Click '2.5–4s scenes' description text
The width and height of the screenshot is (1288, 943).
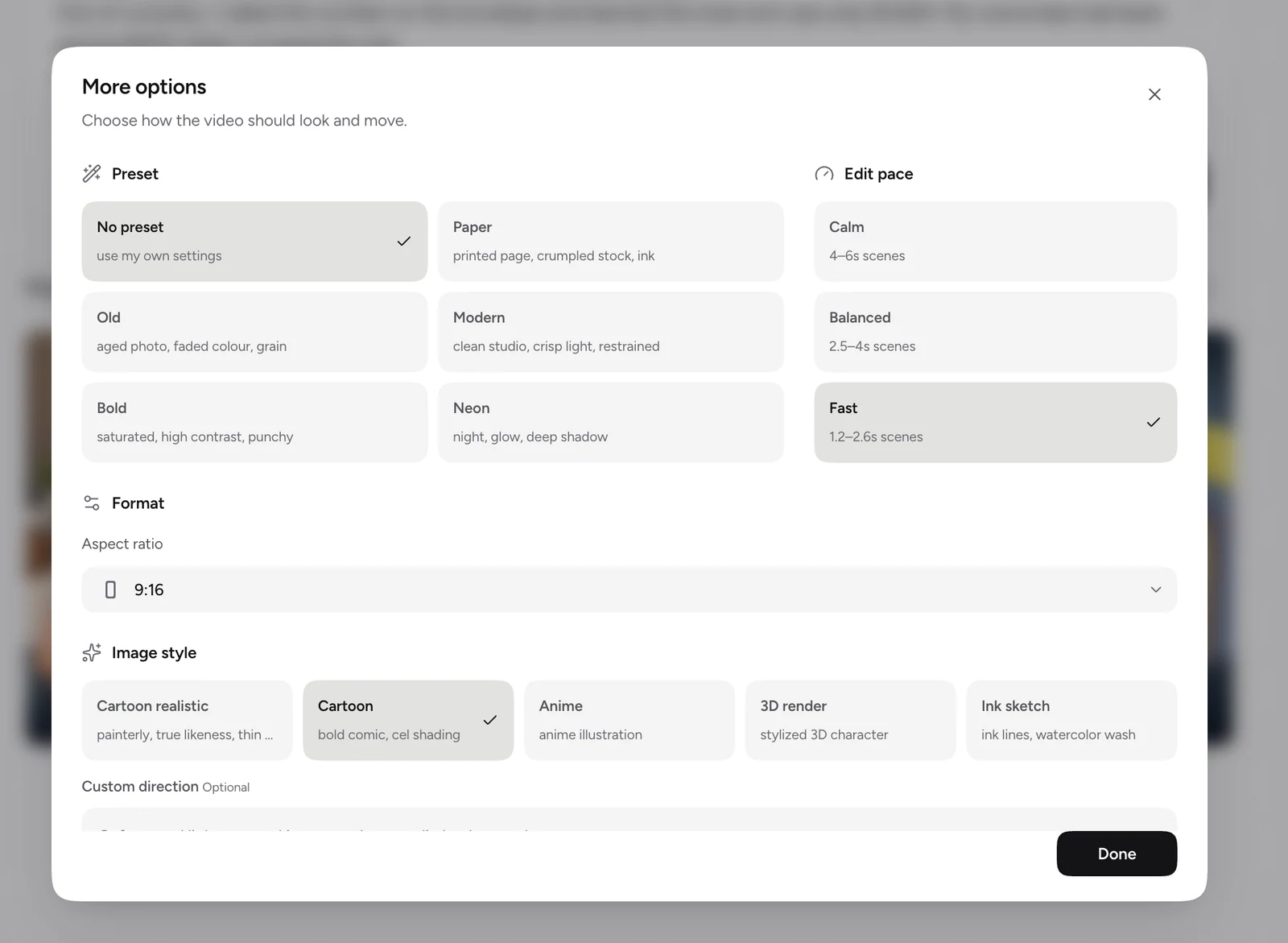pos(872,346)
